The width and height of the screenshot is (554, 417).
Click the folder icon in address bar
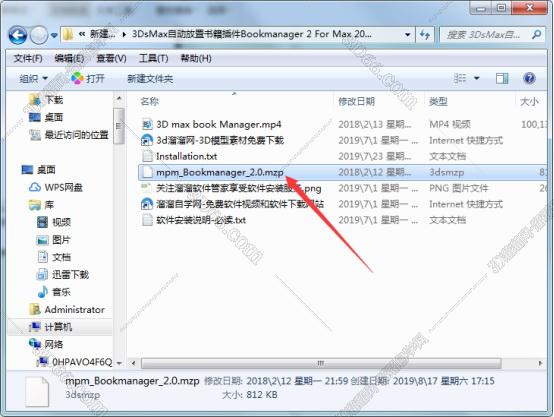[68, 34]
